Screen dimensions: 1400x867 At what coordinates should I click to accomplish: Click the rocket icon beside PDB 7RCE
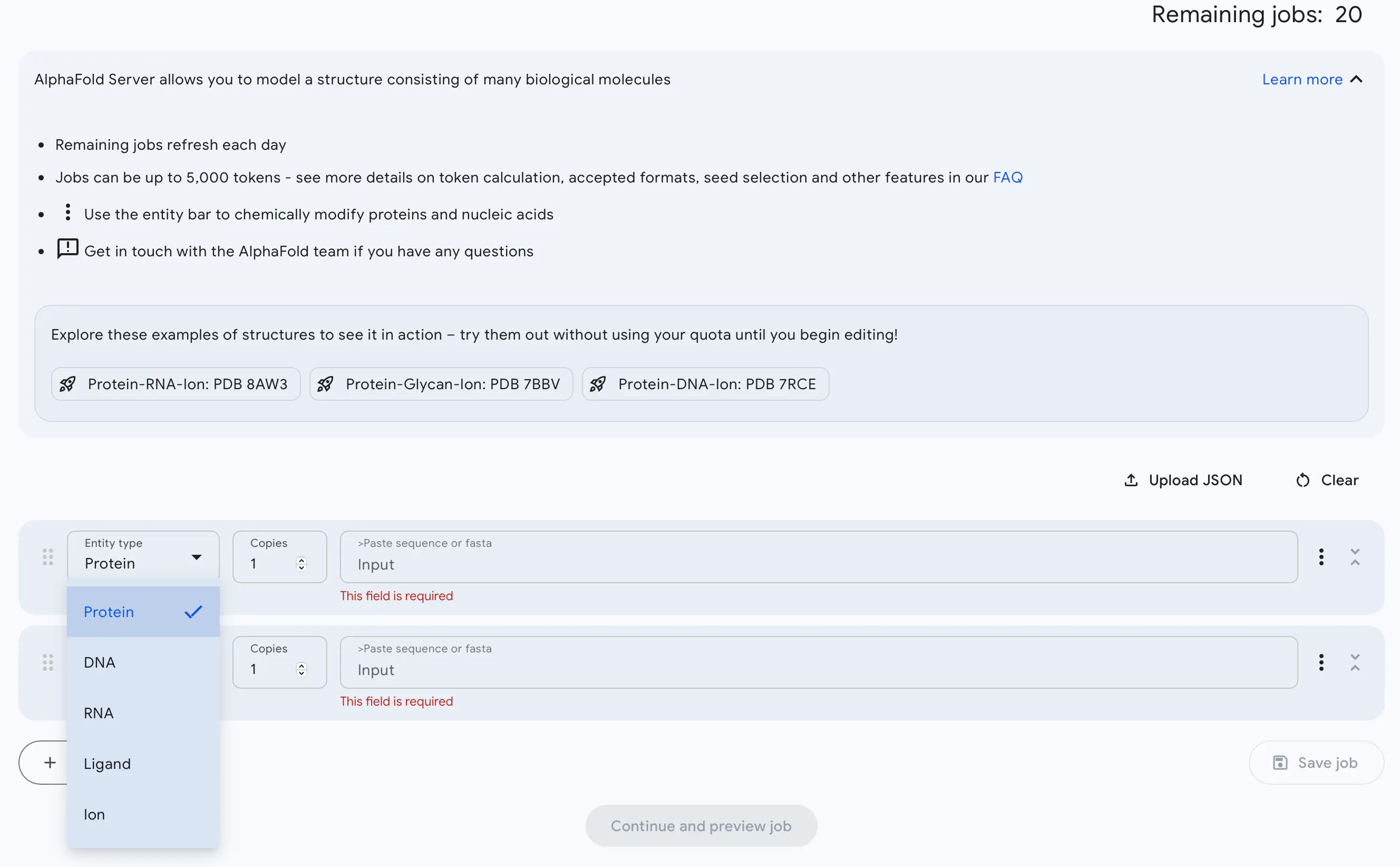click(598, 383)
